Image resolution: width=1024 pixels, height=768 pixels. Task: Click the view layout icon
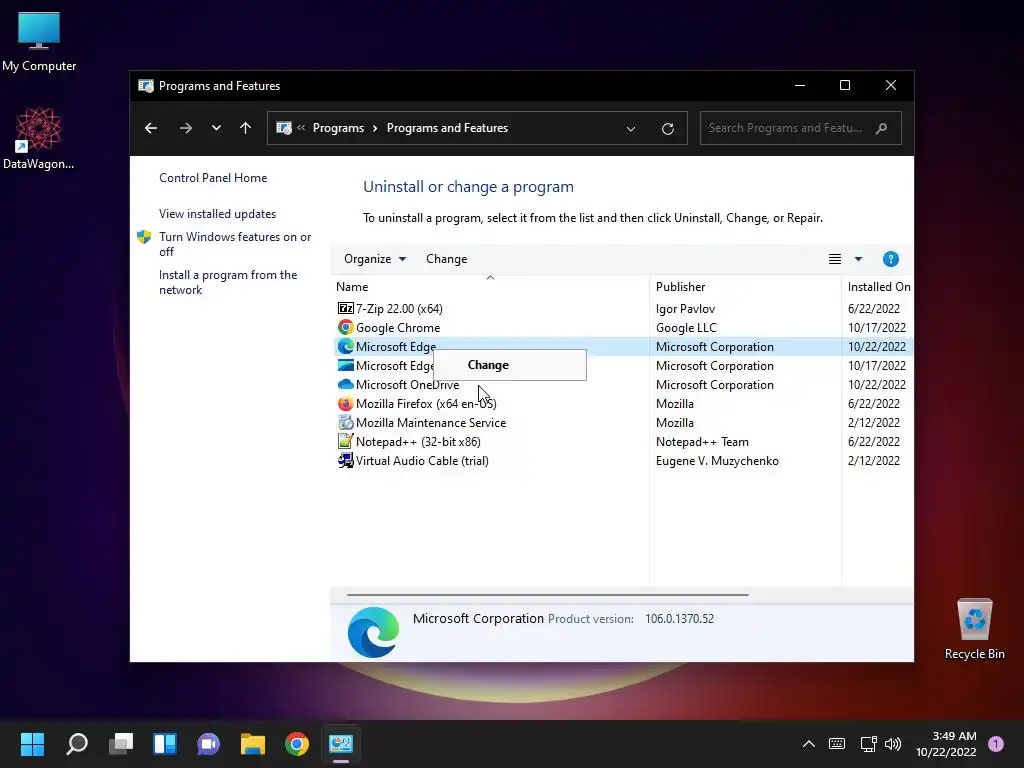tap(835, 259)
